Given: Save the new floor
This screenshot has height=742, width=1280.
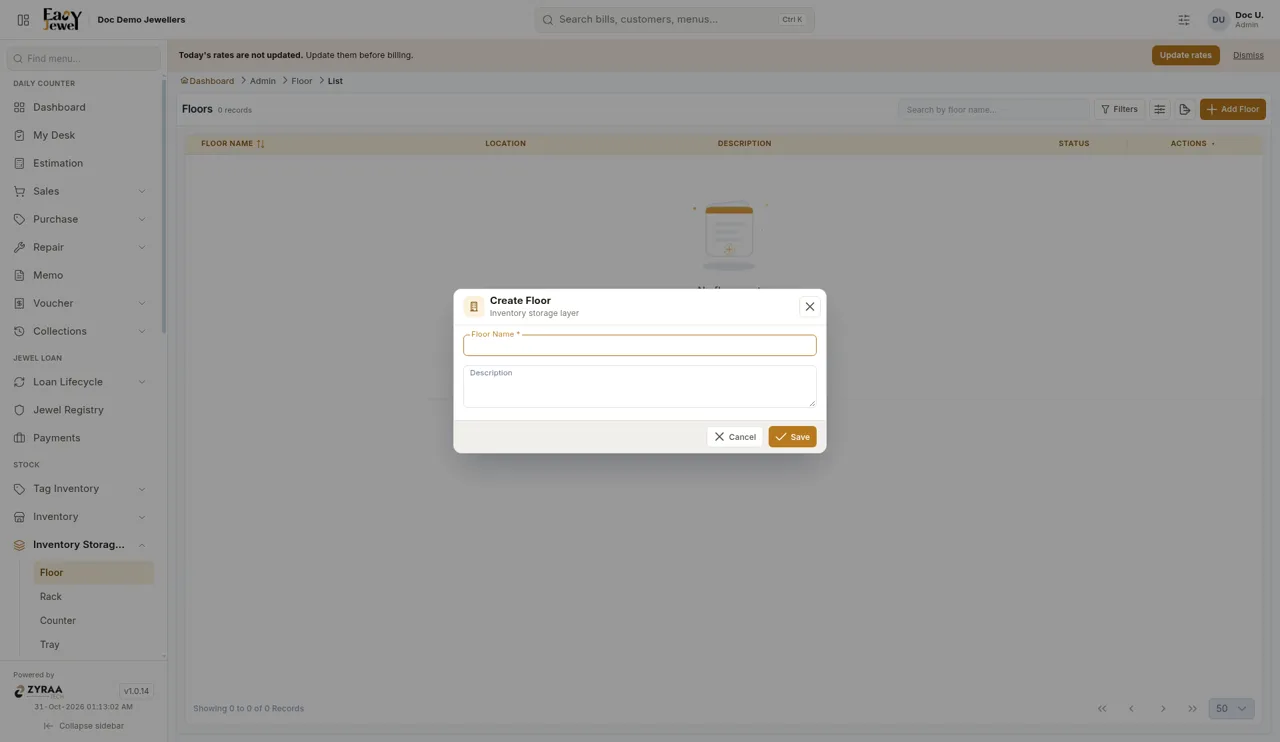Looking at the screenshot, I should click(792, 437).
